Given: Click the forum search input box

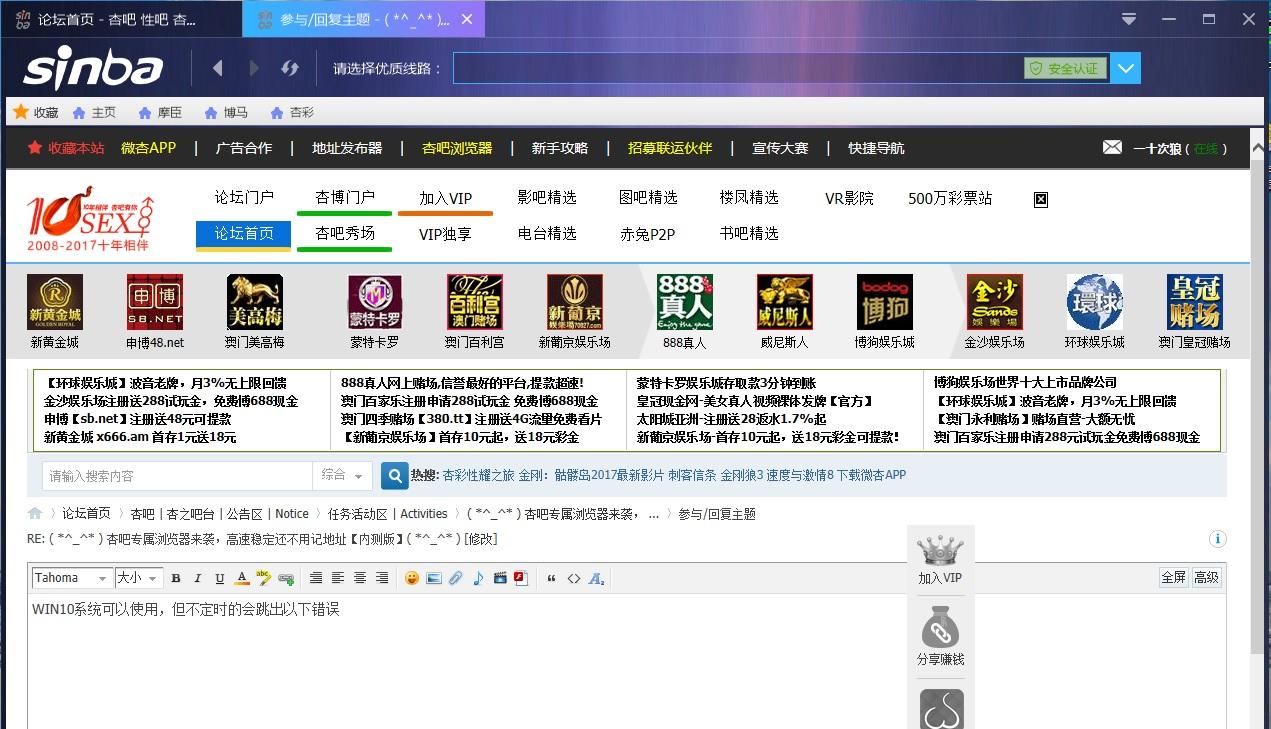Looking at the screenshot, I should [x=180, y=476].
